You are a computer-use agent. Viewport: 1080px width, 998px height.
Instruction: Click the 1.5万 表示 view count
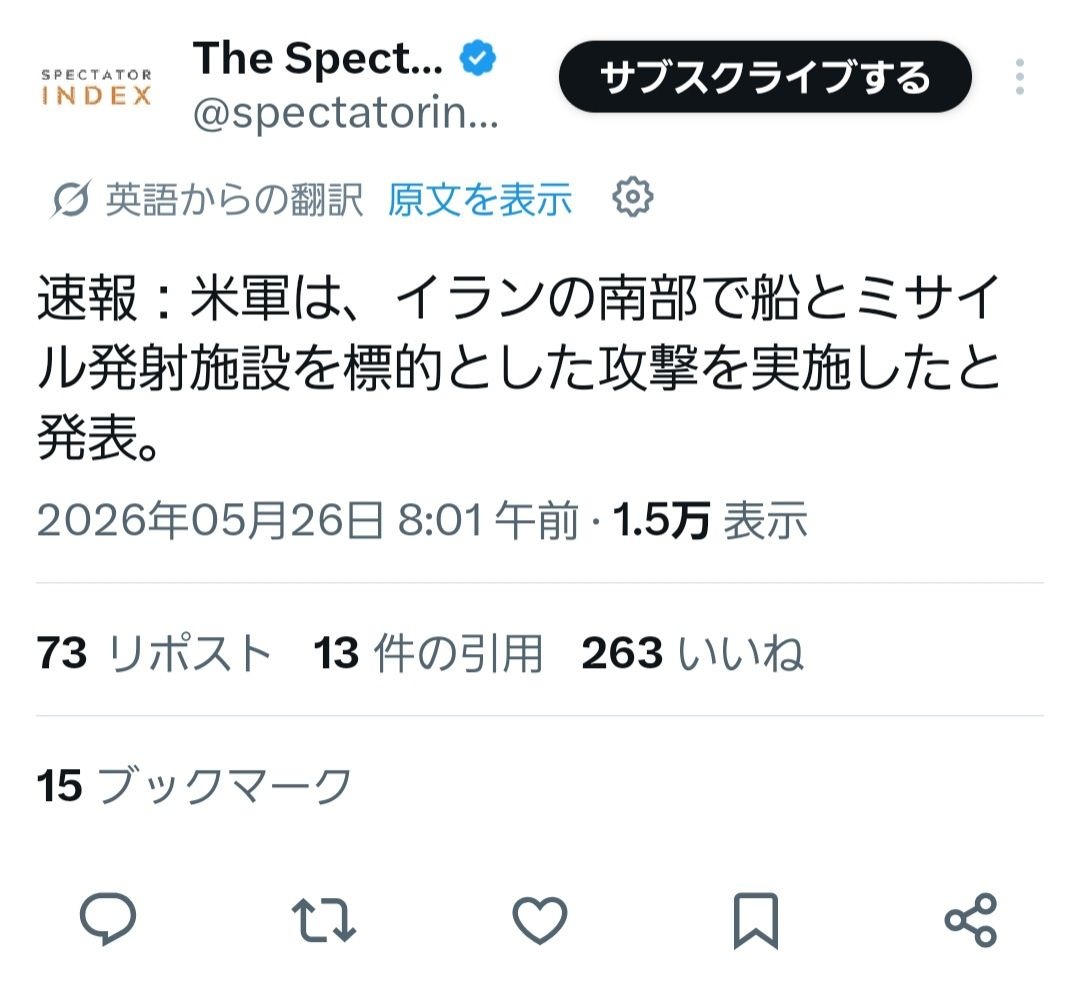[709, 520]
